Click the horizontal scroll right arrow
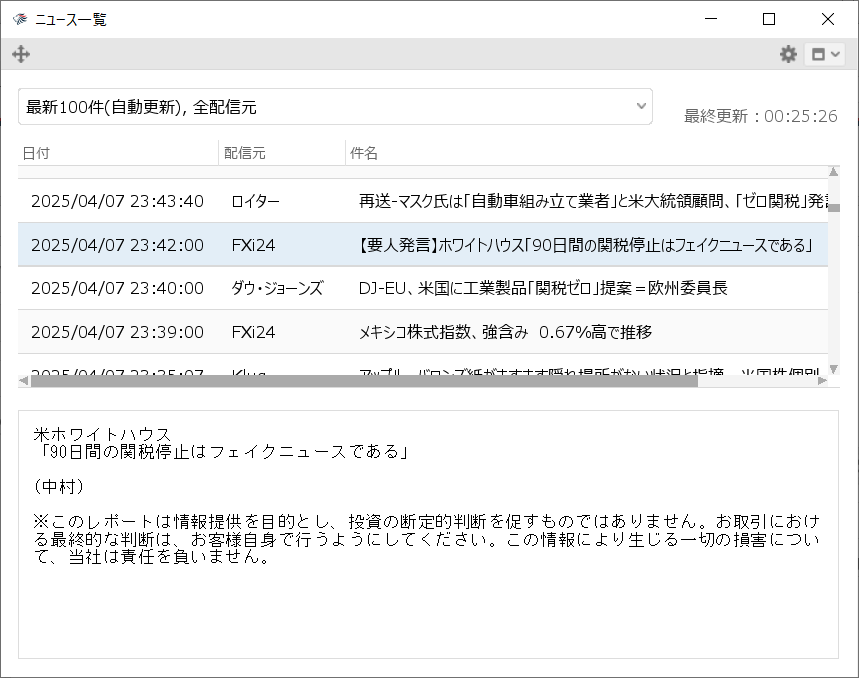 coord(822,381)
